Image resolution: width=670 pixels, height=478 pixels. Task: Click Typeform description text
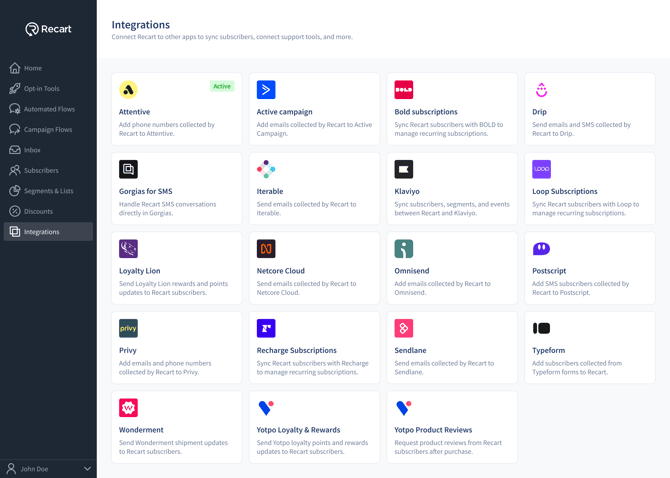click(577, 368)
